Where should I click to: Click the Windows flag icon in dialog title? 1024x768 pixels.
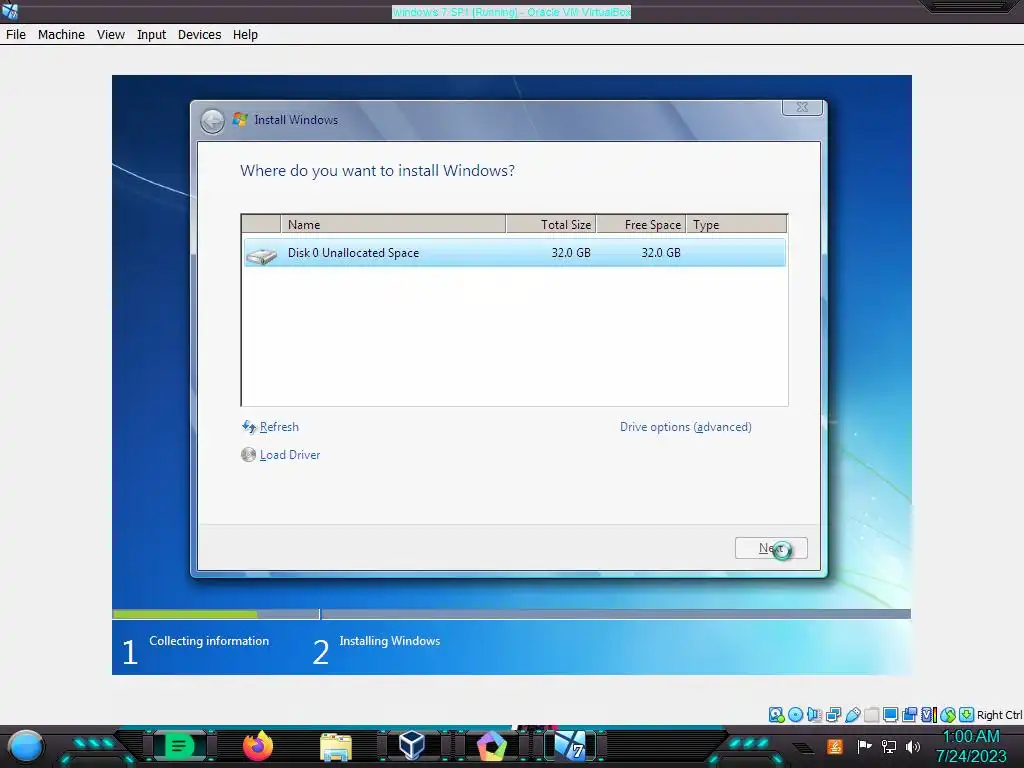point(240,120)
